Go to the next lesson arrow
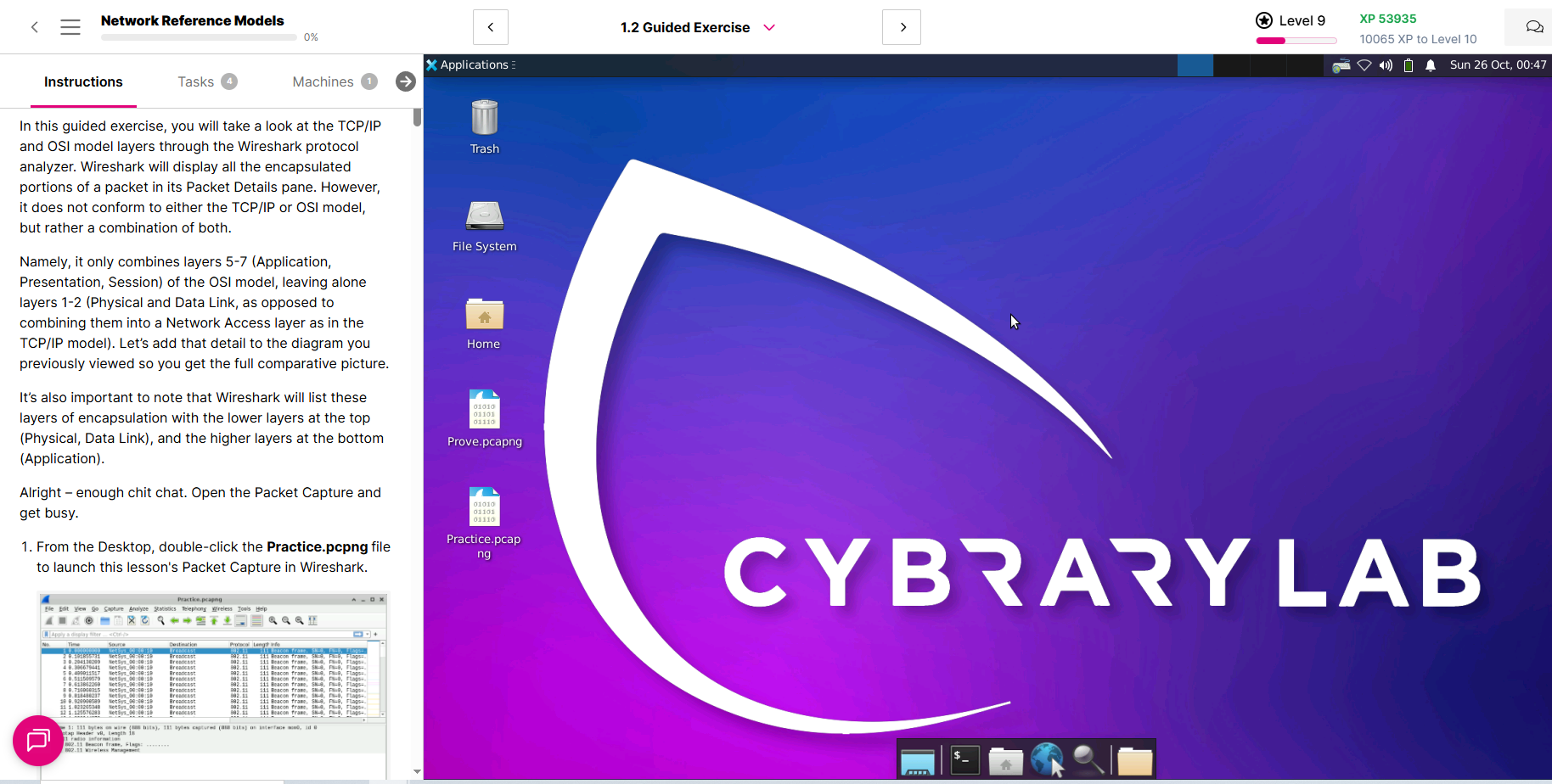The image size is (1552, 784). point(902,27)
